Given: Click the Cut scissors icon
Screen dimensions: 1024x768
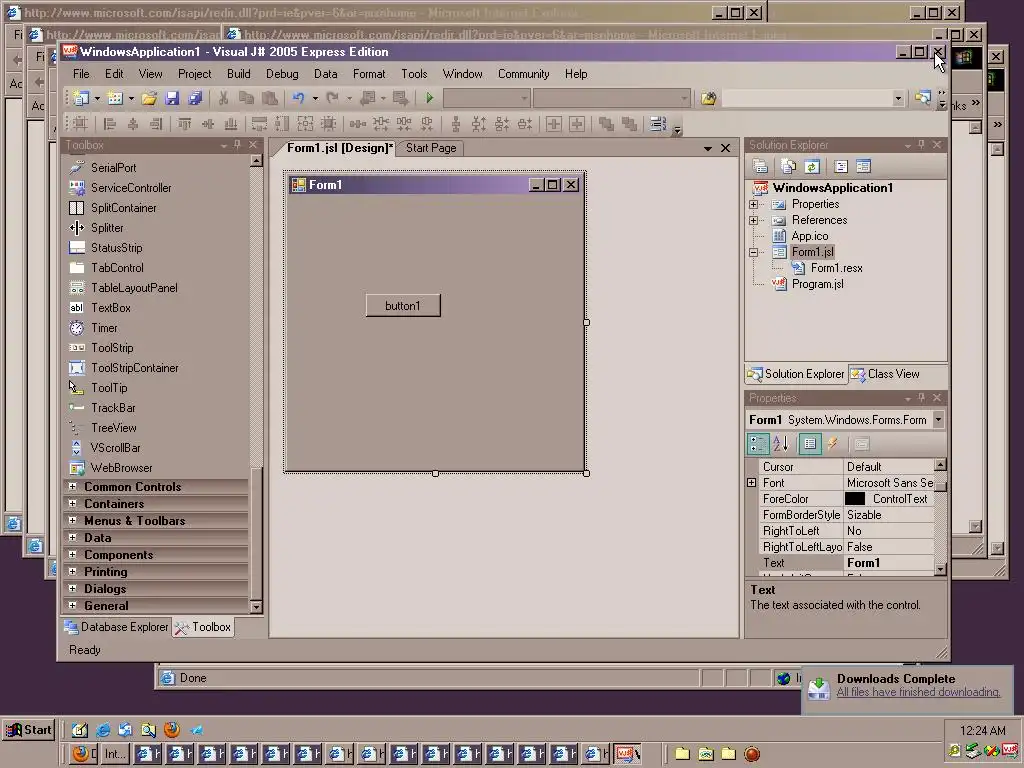Looking at the screenshot, I should tap(223, 99).
